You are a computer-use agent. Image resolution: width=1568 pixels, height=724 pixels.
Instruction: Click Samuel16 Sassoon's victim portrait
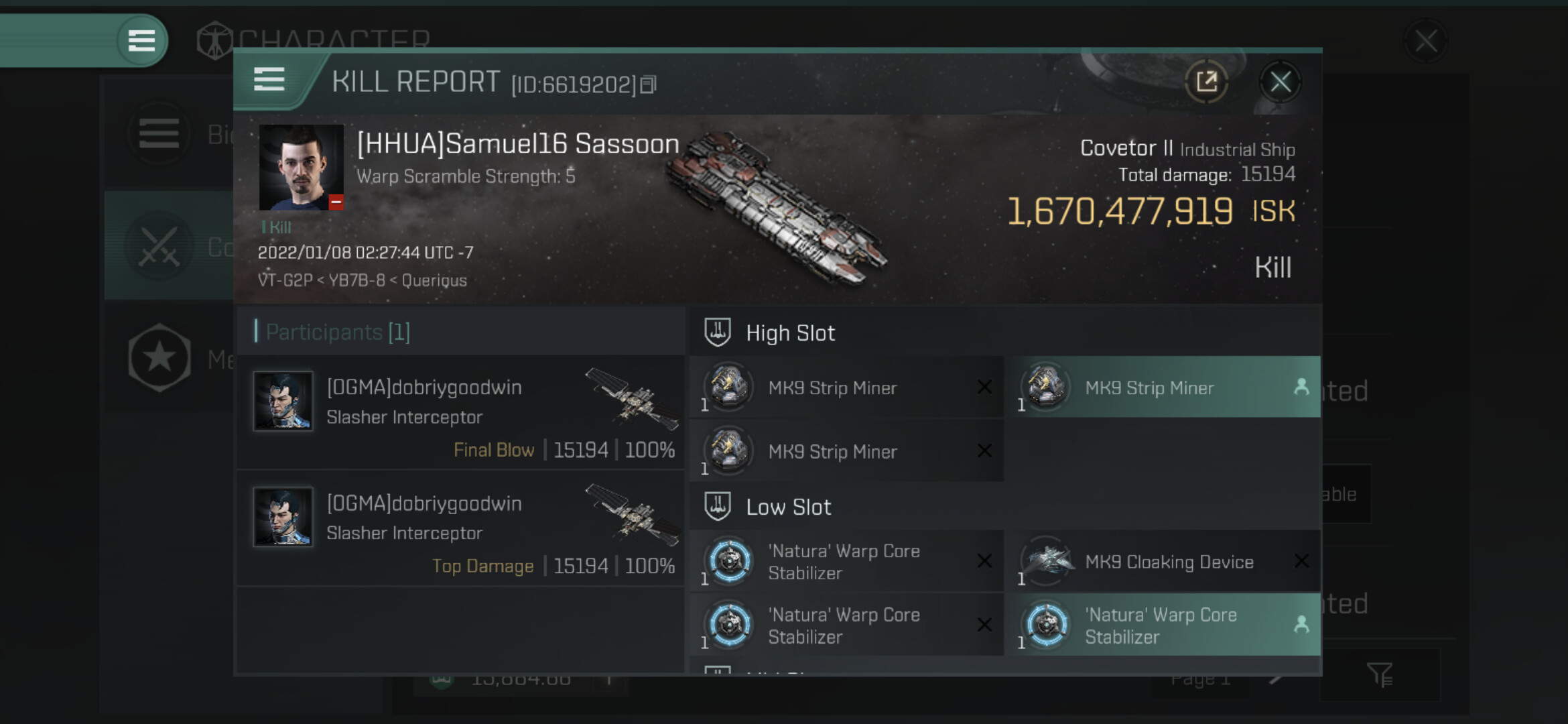[301, 167]
